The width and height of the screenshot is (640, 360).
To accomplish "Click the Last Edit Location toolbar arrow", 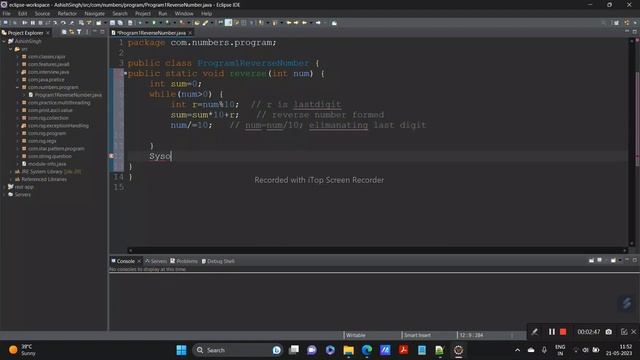I will pos(289,23).
